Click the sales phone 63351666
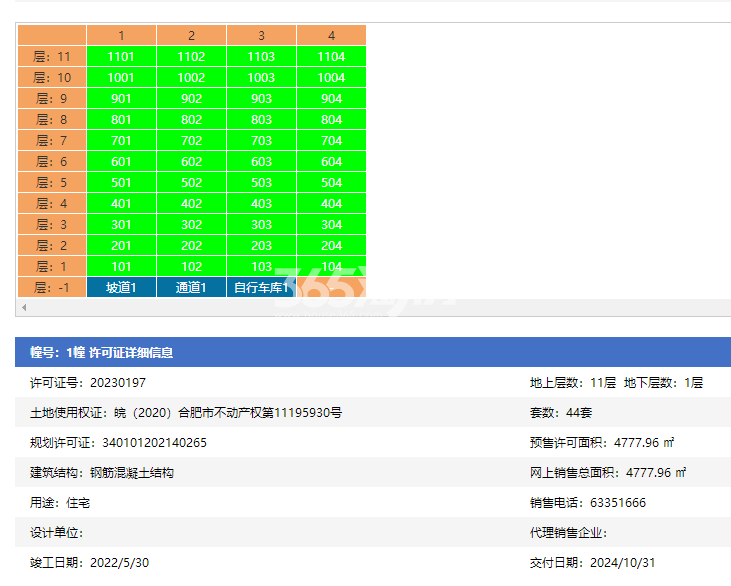This screenshot has width=731, height=586. tap(618, 503)
